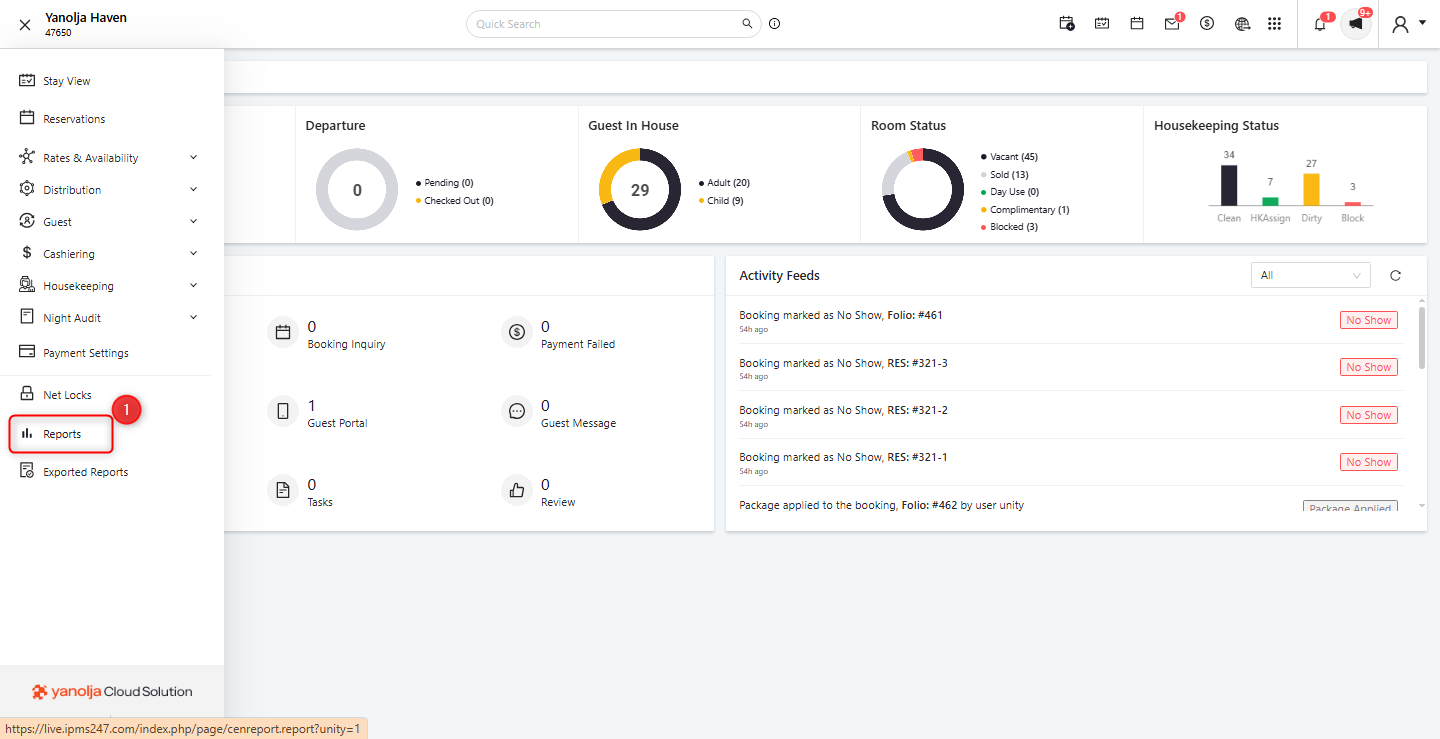1440x739 pixels.
Task: Open the calendar check icon in header
Action: pyautogui.click(x=1102, y=24)
